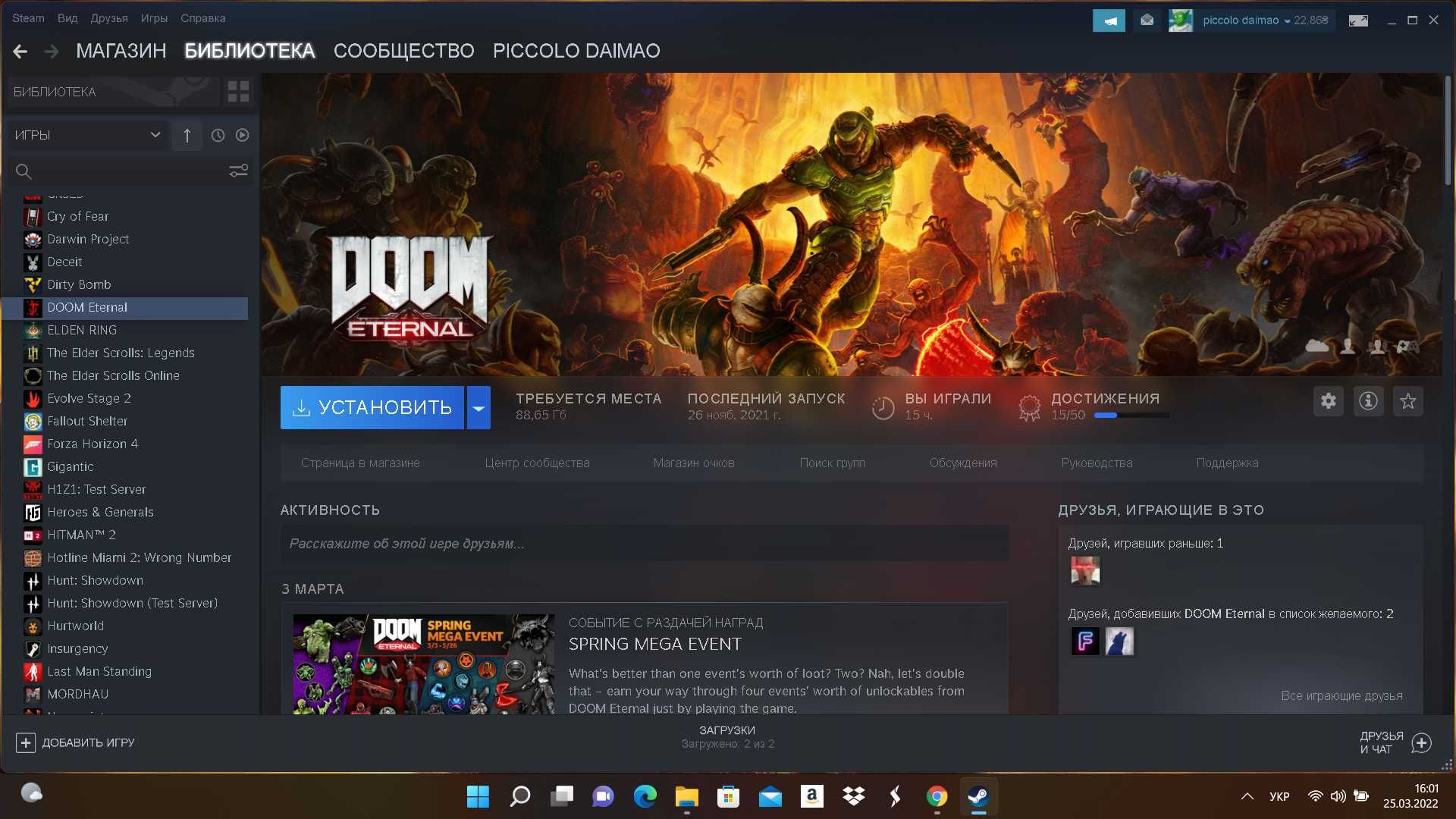
Task: Sort games with the up arrow button
Action: (187, 135)
